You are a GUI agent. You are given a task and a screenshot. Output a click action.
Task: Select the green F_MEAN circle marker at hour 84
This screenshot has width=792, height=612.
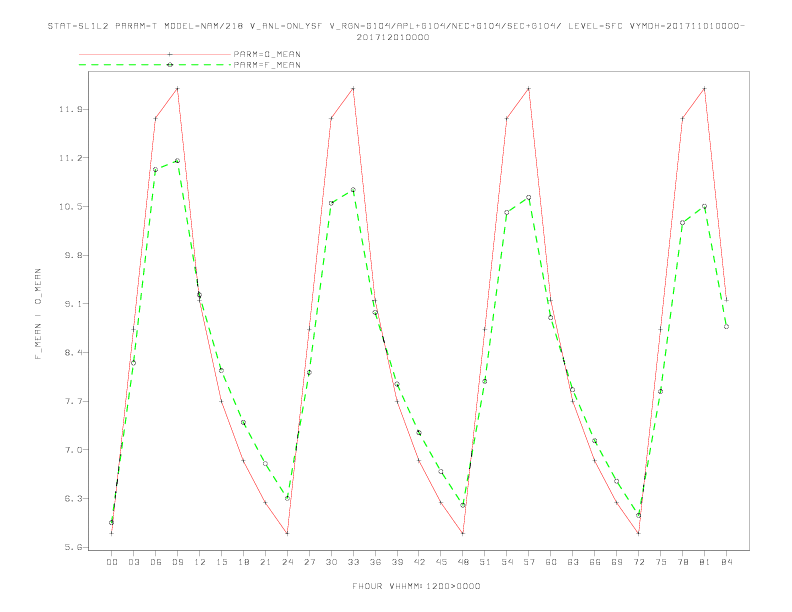[x=726, y=327]
